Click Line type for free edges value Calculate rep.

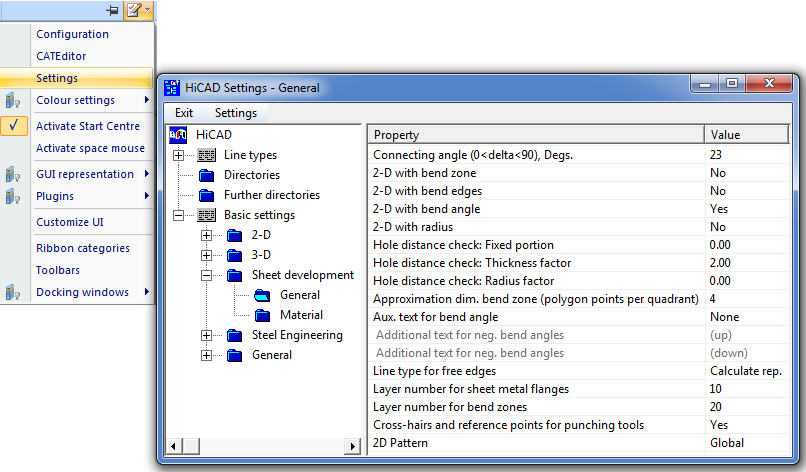(x=747, y=371)
